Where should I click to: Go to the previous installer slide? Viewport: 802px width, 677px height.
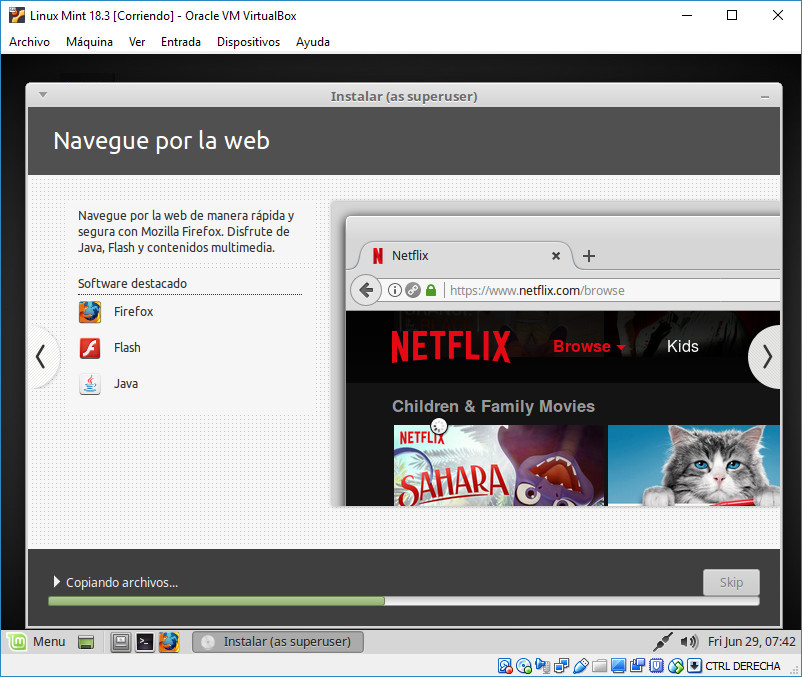coord(42,357)
